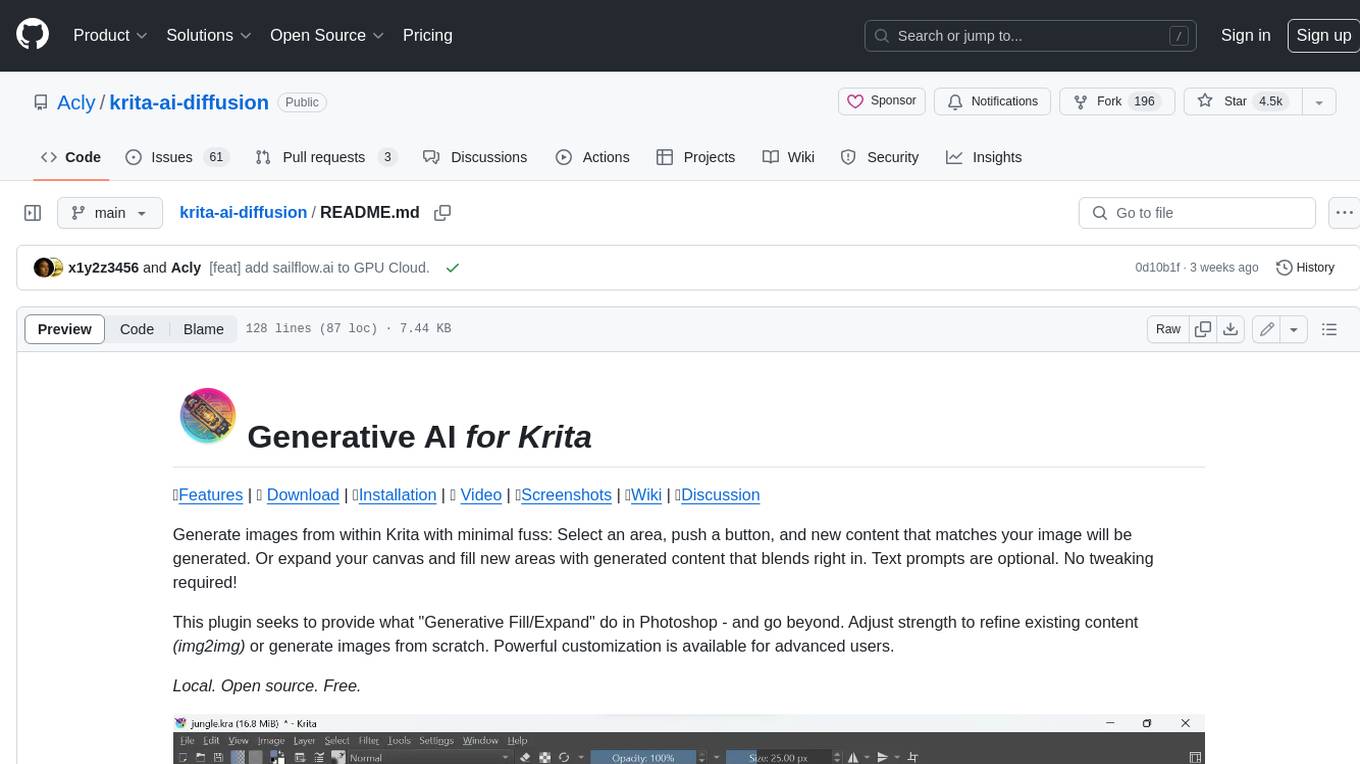Open commit hash 0d10b1f
The image size is (1360, 764).
point(1157,267)
